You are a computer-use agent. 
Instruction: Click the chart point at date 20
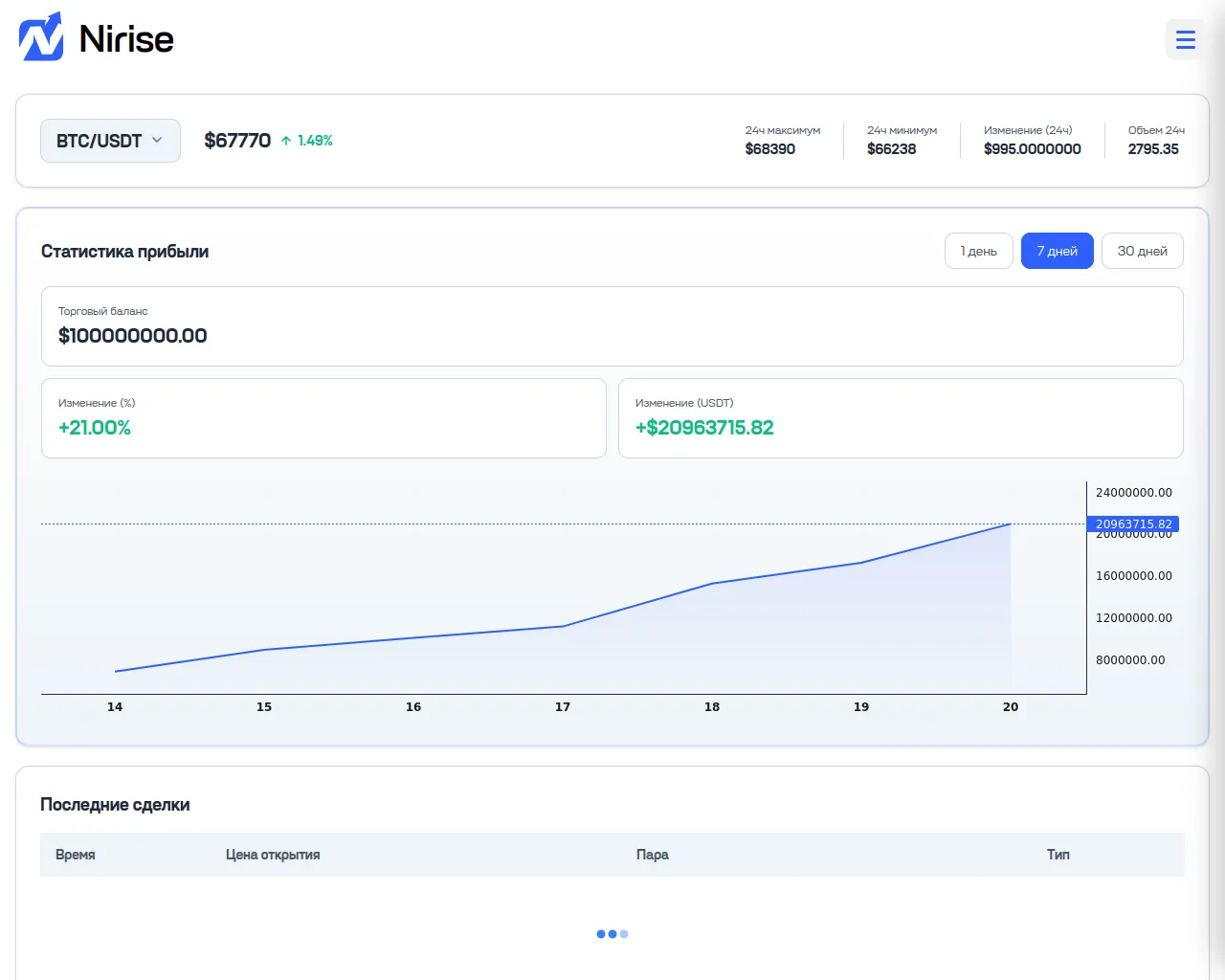coord(1011,524)
